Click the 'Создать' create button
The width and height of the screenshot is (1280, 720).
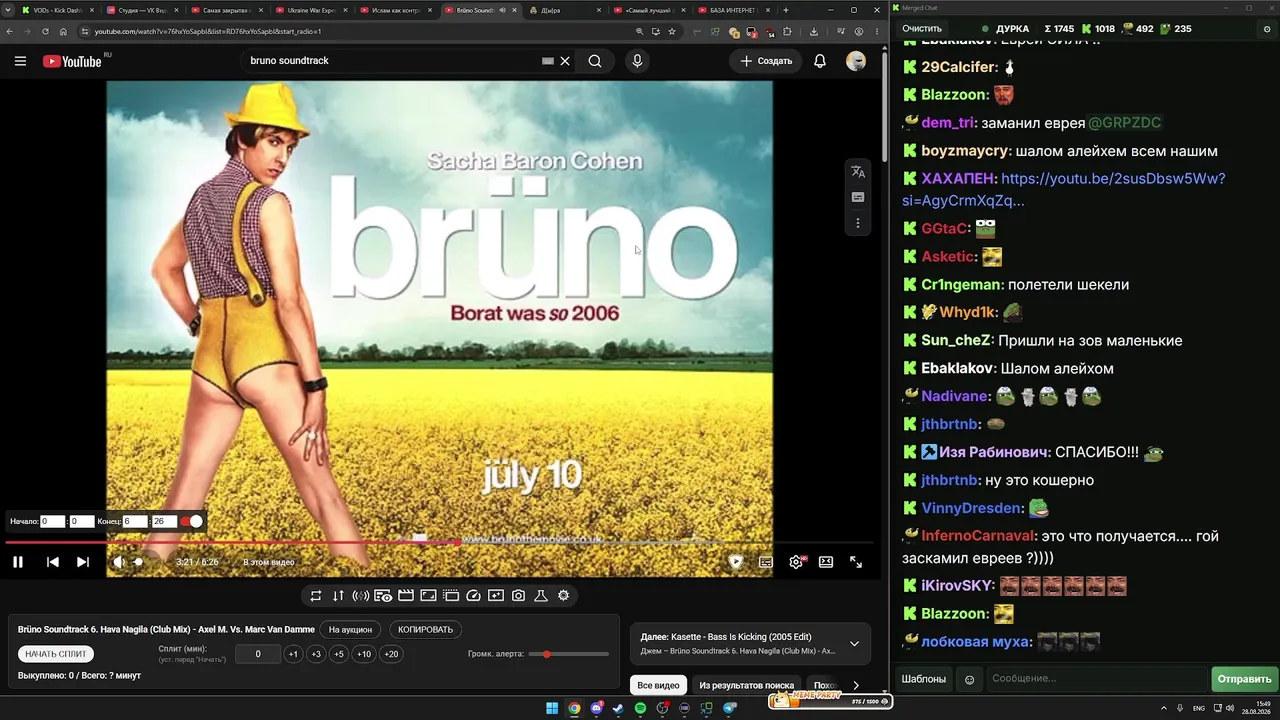coord(766,61)
